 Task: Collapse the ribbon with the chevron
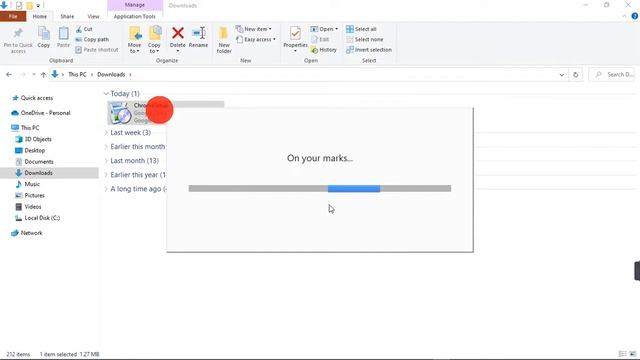tap(624, 16)
